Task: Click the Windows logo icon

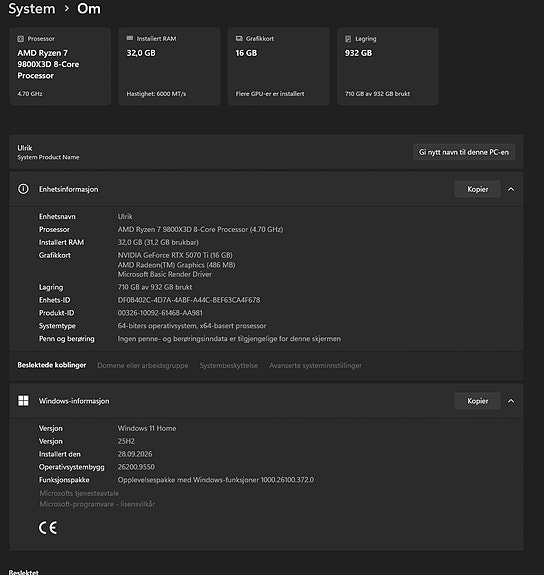Action: click(23, 400)
